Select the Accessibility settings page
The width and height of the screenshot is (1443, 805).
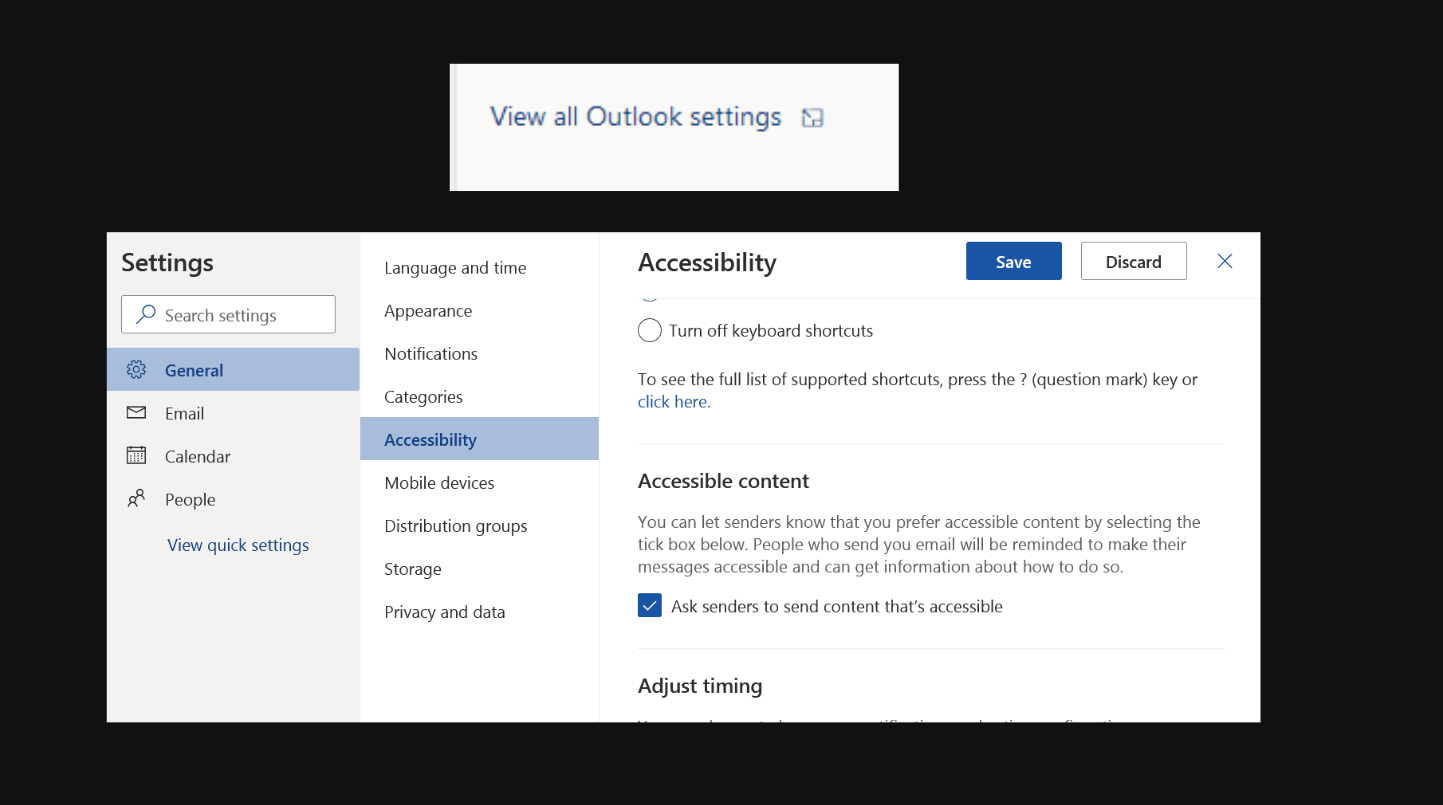pyautogui.click(x=479, y=439)
